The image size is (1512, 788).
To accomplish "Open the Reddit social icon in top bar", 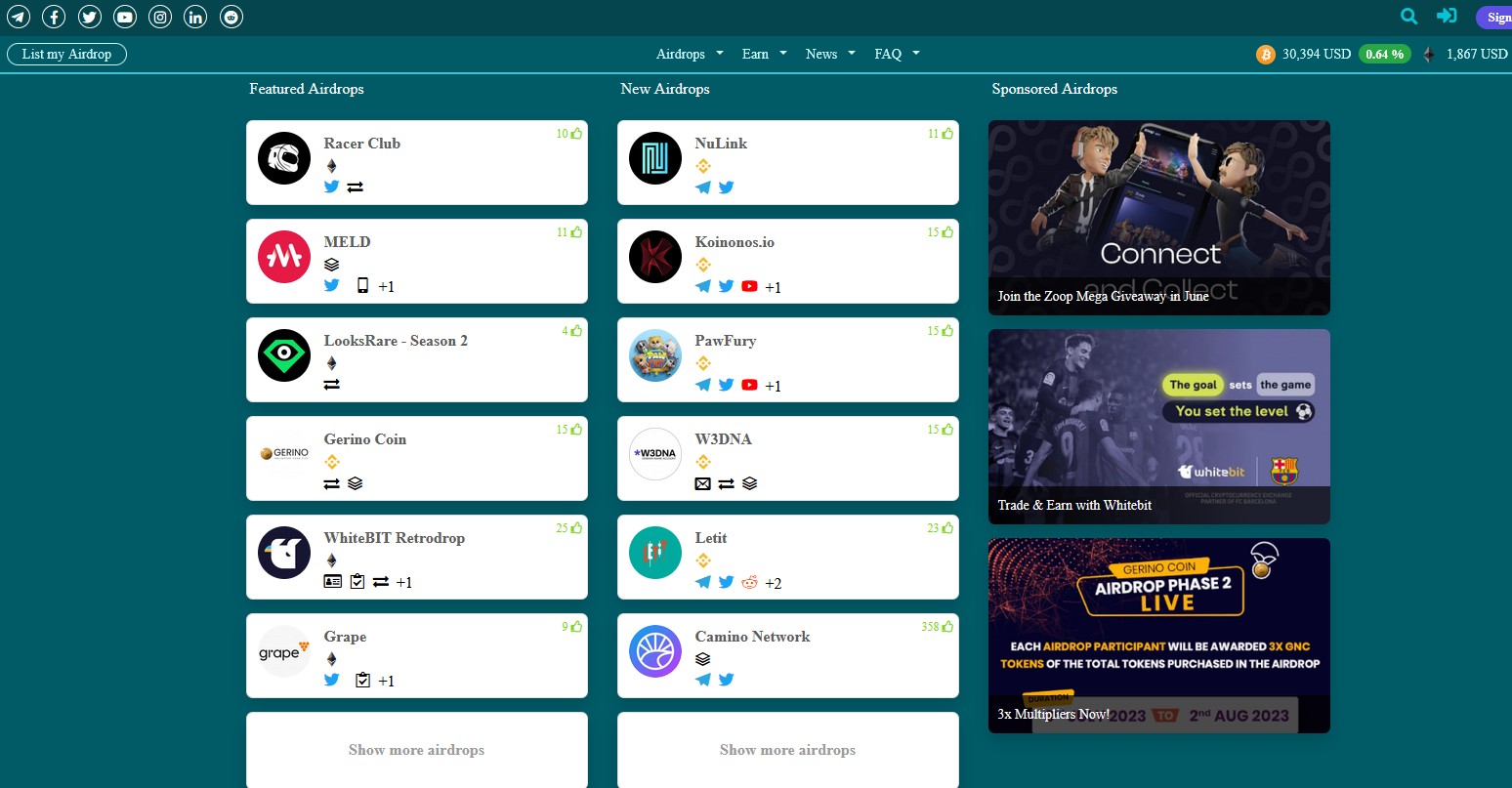I will [231, 17].
